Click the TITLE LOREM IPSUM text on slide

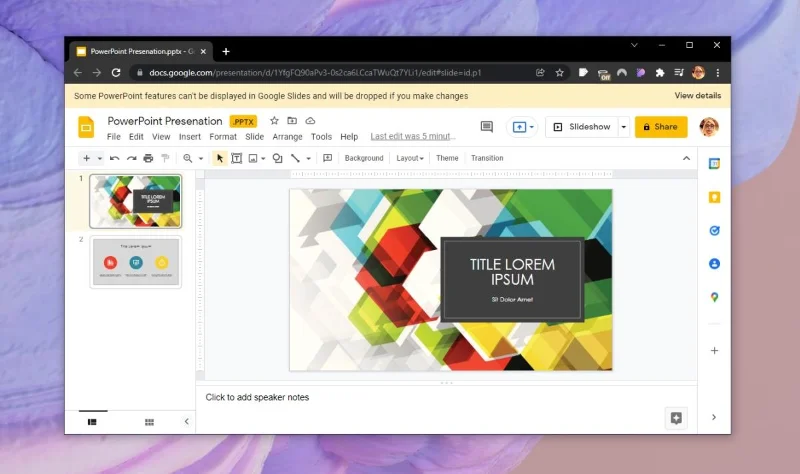(x=512, y=272)
